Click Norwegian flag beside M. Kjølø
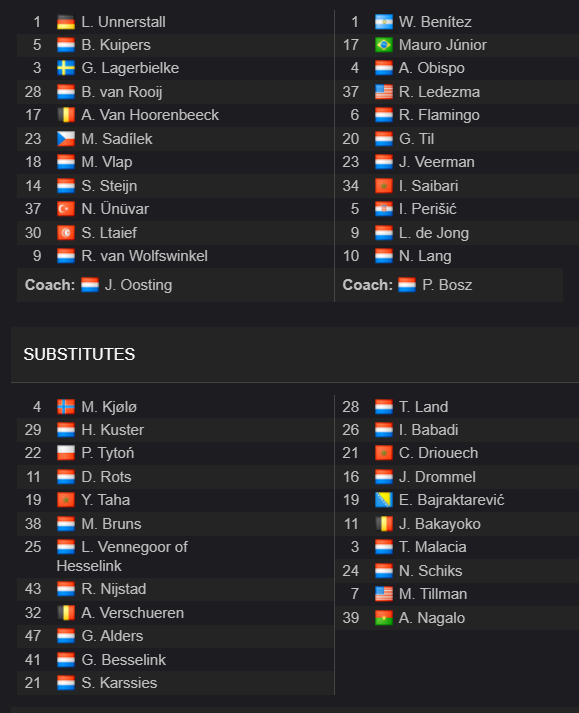Image resolution: width=579 pixels, height=713 pixels. 66,407
